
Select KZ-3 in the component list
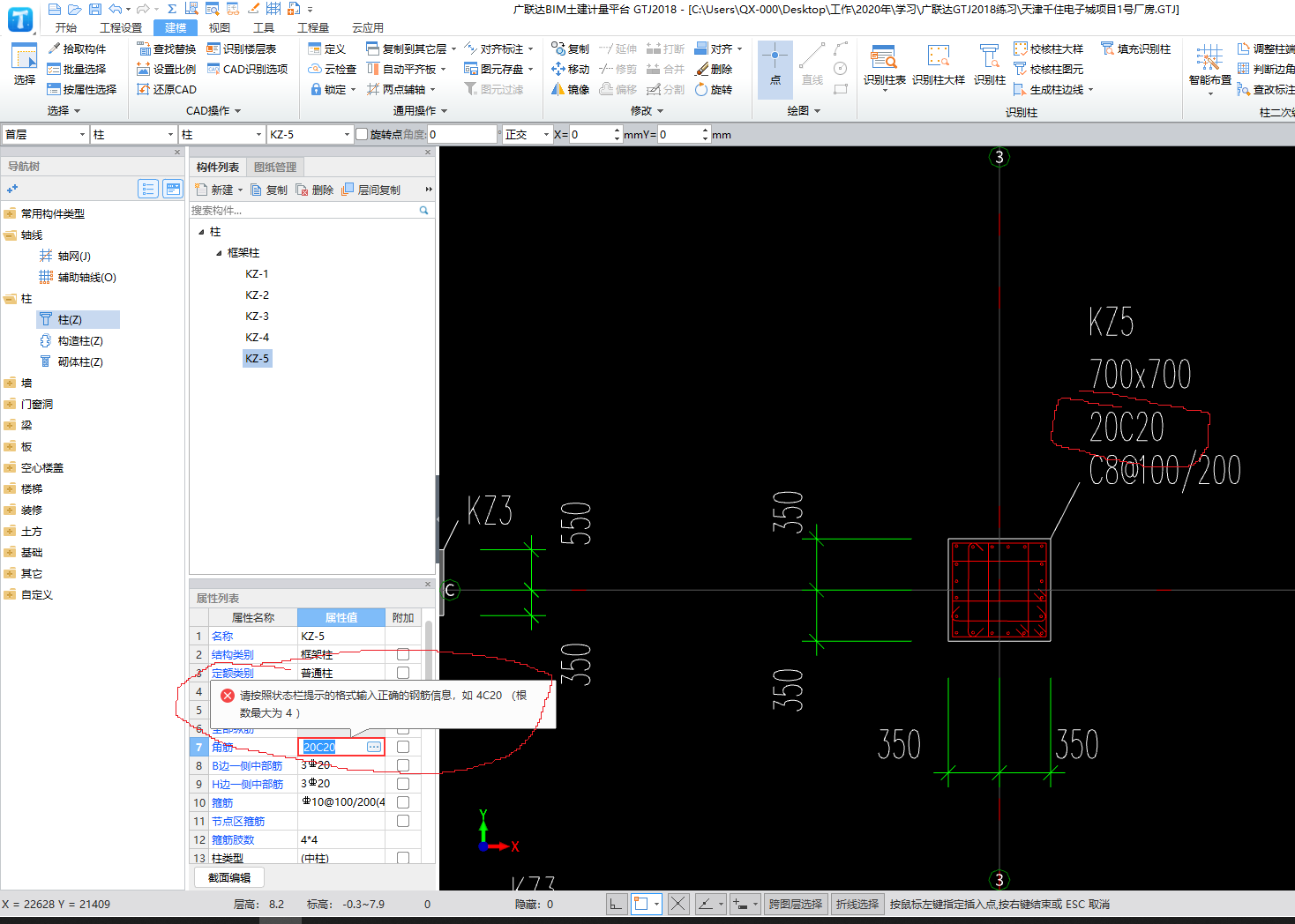click(257, 316)
